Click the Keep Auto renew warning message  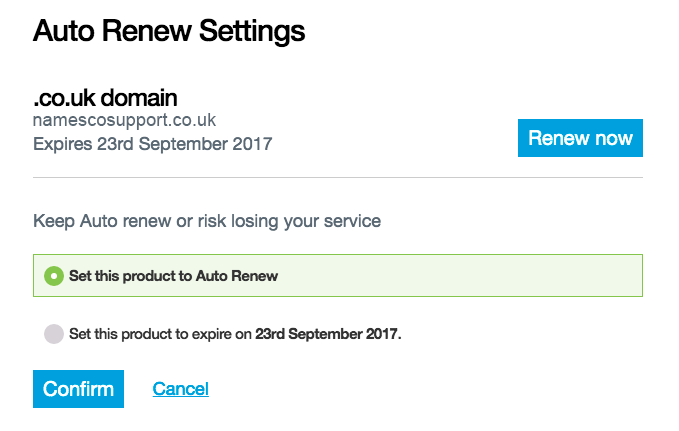pyautogui.click(x=207, y=220)
